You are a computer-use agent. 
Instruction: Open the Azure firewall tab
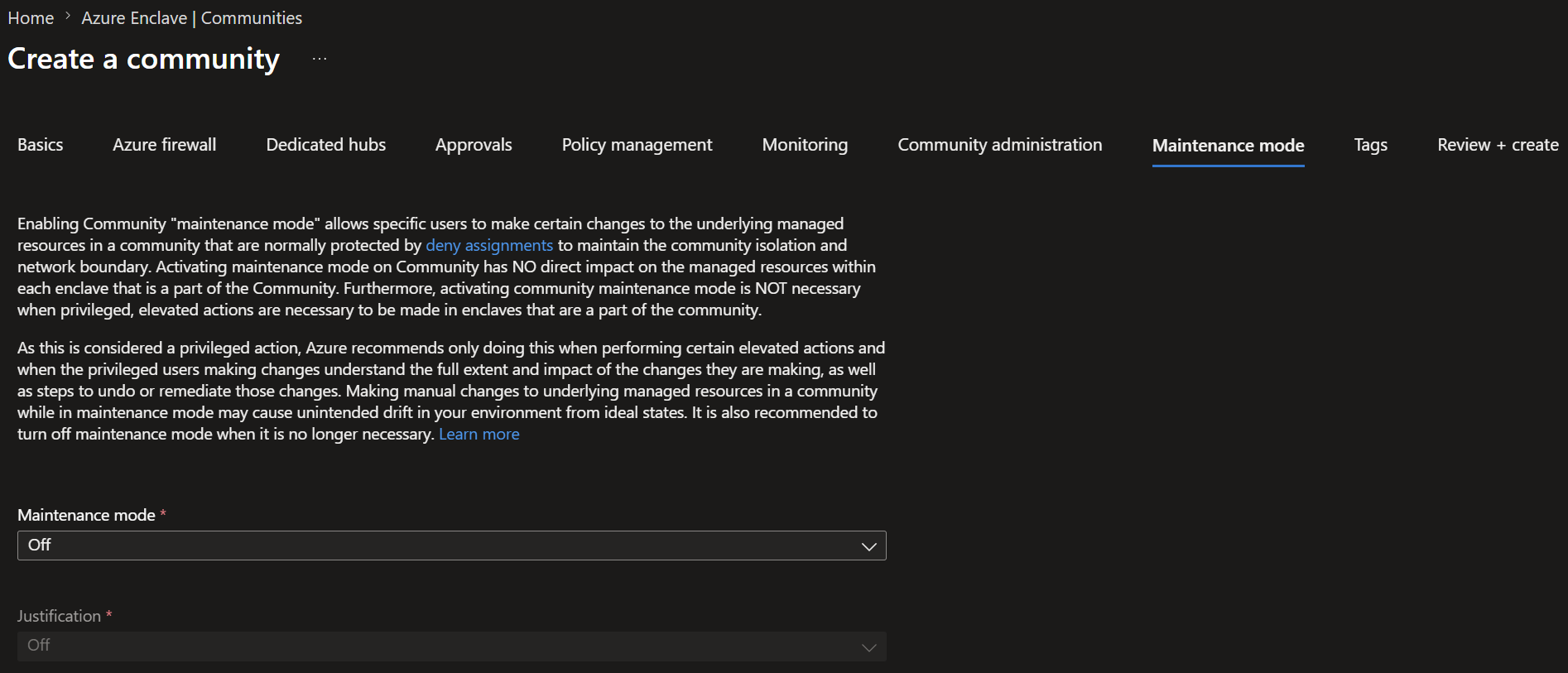point(165,145)
